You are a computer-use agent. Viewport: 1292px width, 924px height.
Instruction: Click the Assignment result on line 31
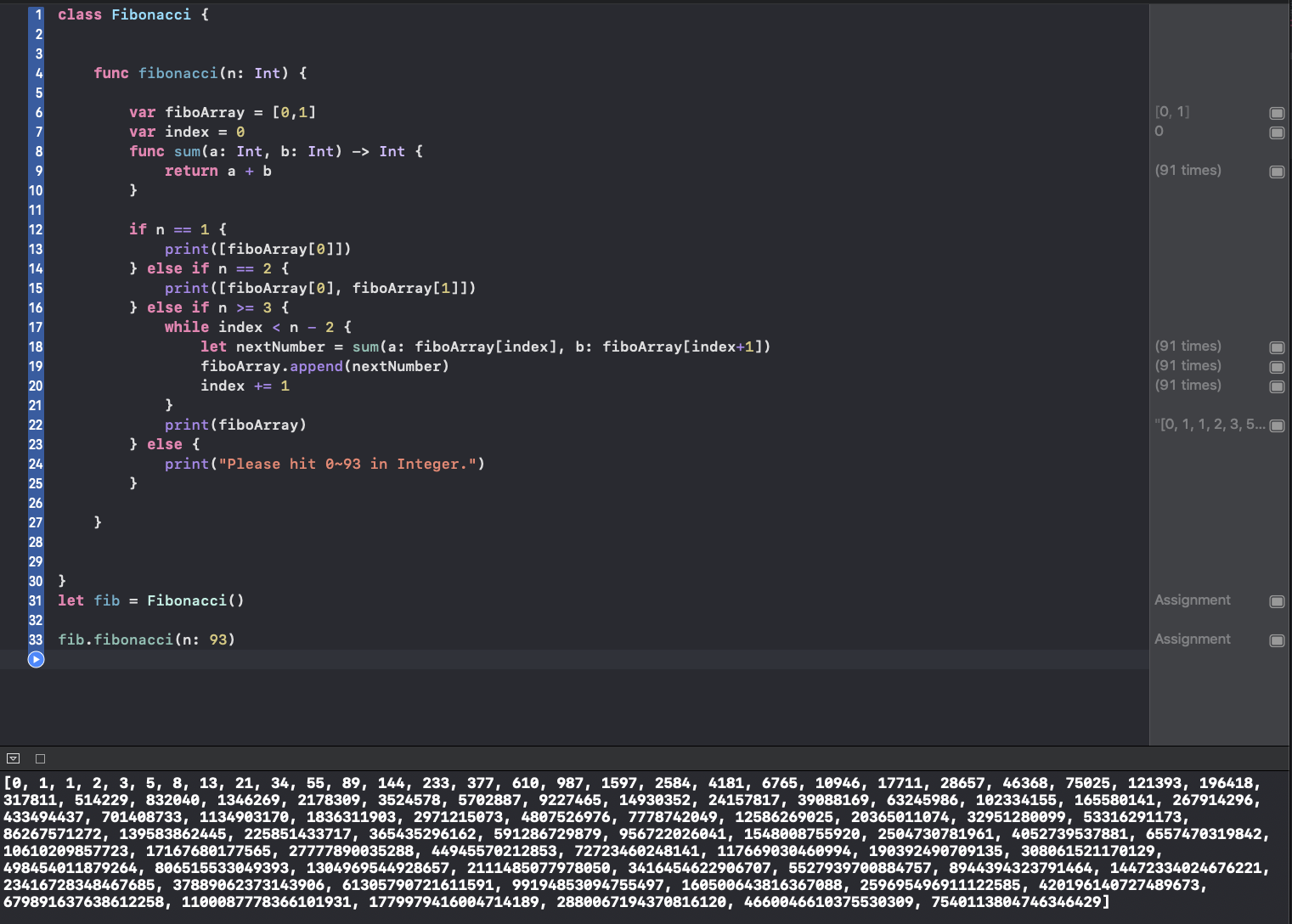[1192, 600]
